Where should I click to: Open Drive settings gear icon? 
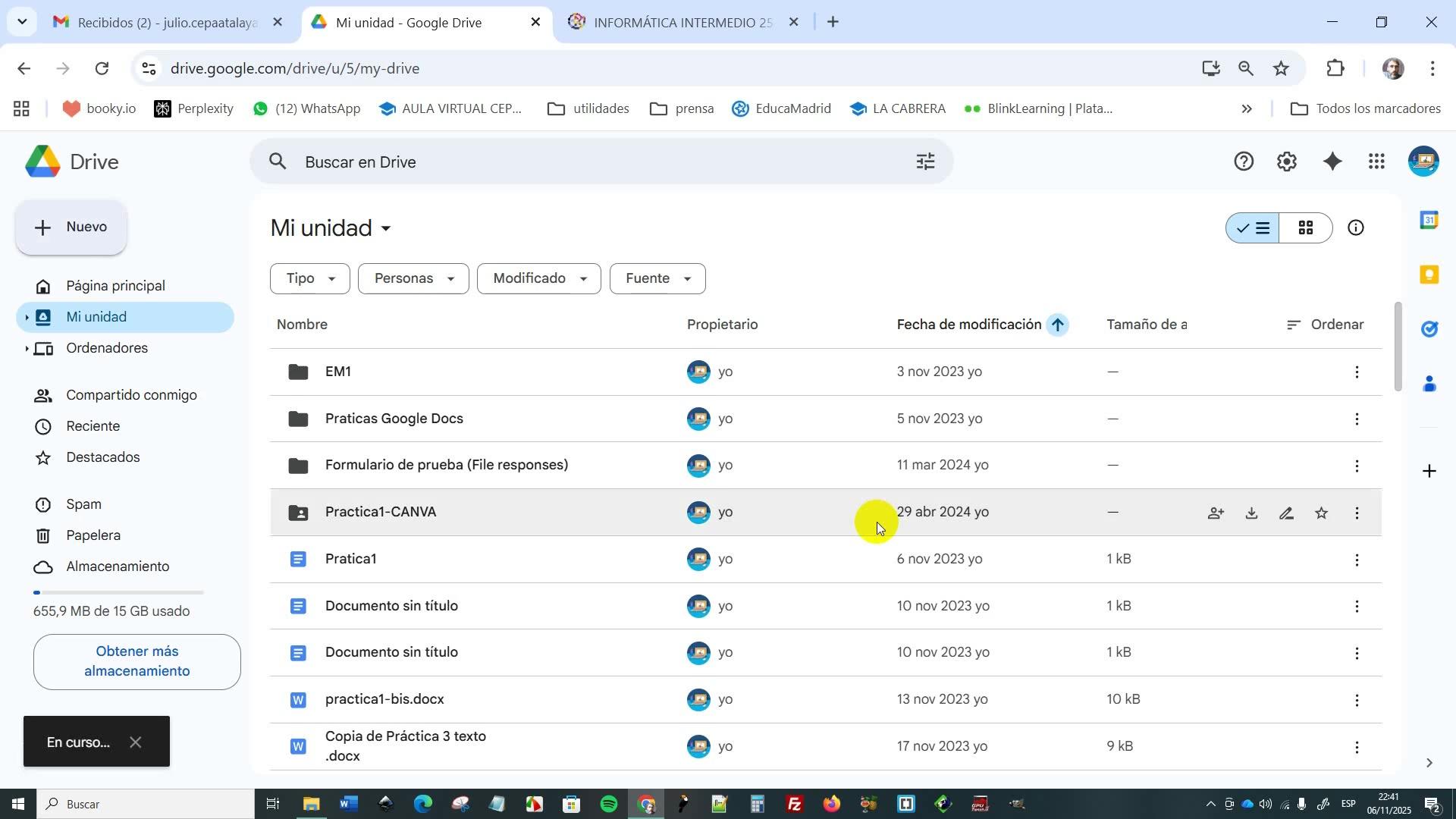tap(1287, 162)
